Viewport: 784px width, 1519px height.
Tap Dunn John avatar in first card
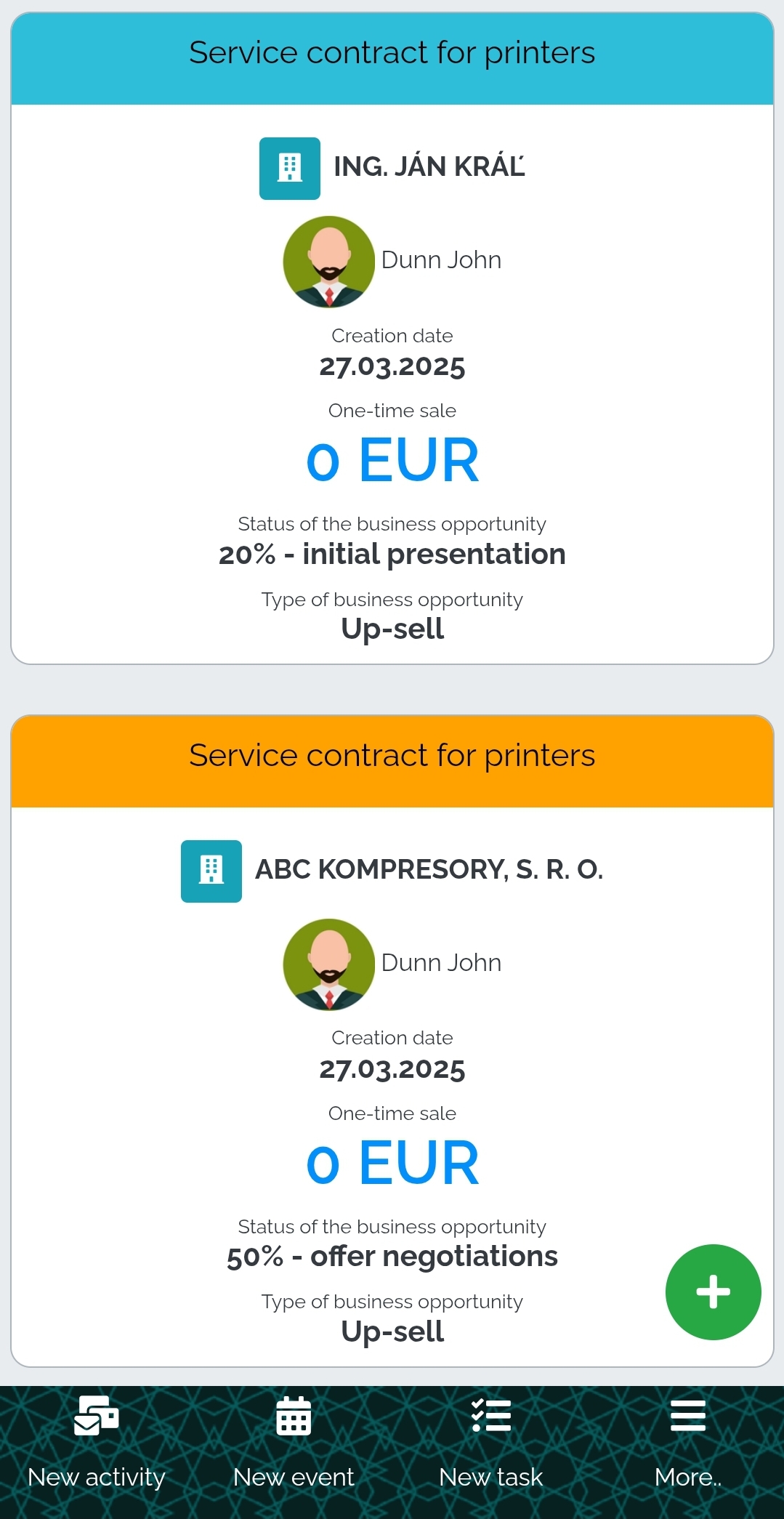pyautogui.click(x=328, y=262)
